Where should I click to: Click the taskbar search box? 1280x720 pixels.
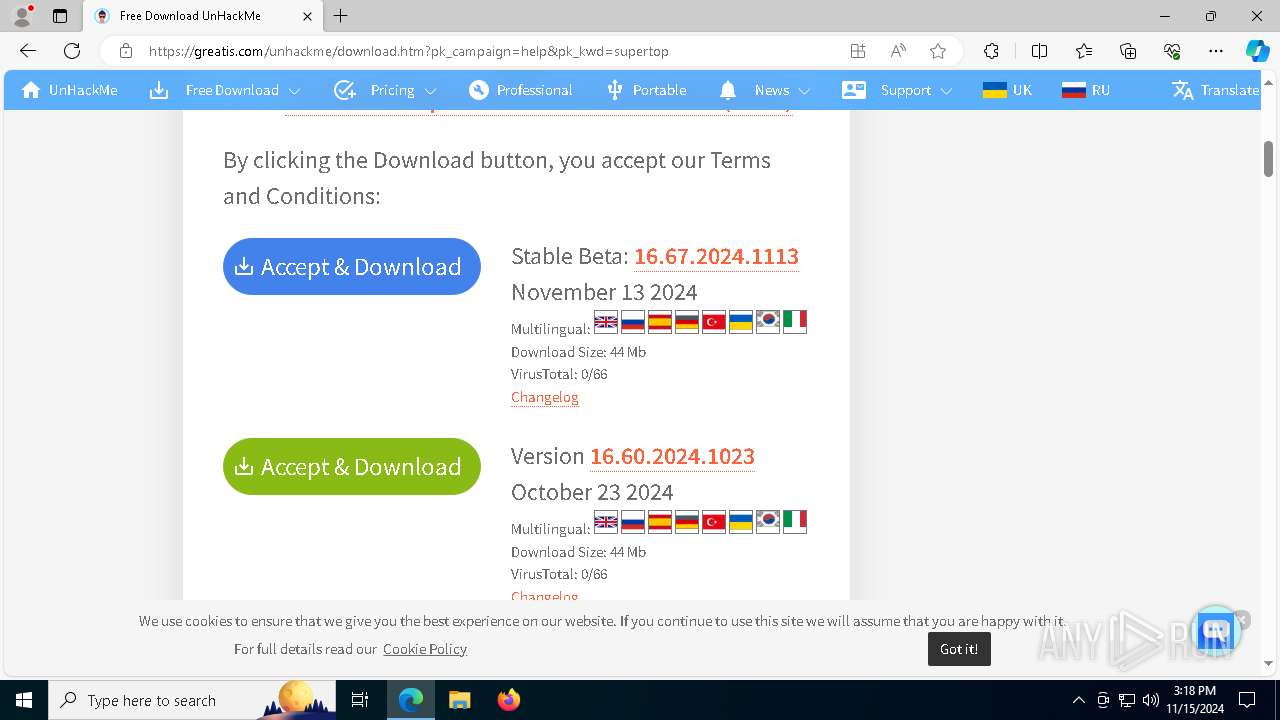192,700
